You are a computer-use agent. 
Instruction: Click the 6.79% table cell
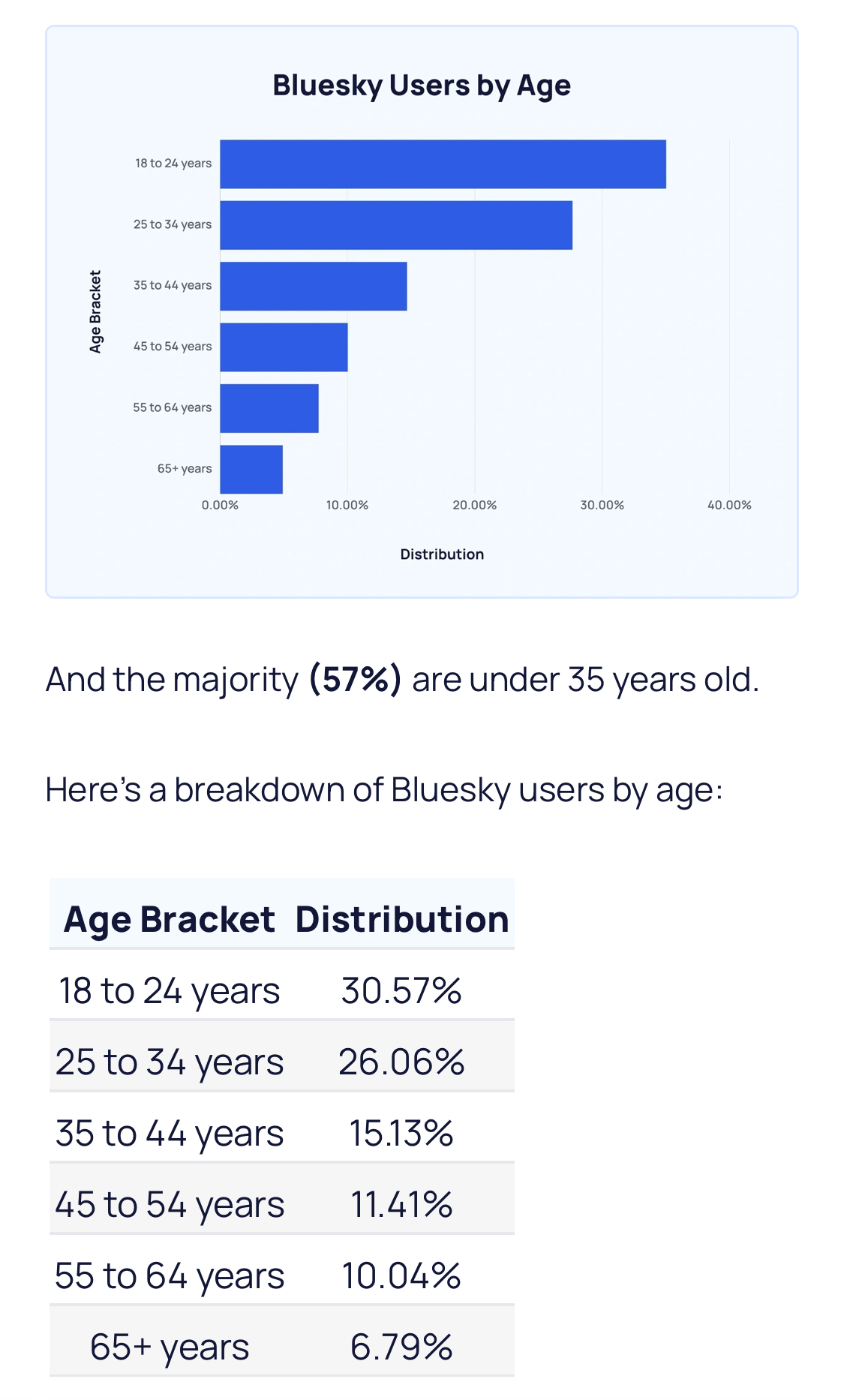[x=401, y=1347]
